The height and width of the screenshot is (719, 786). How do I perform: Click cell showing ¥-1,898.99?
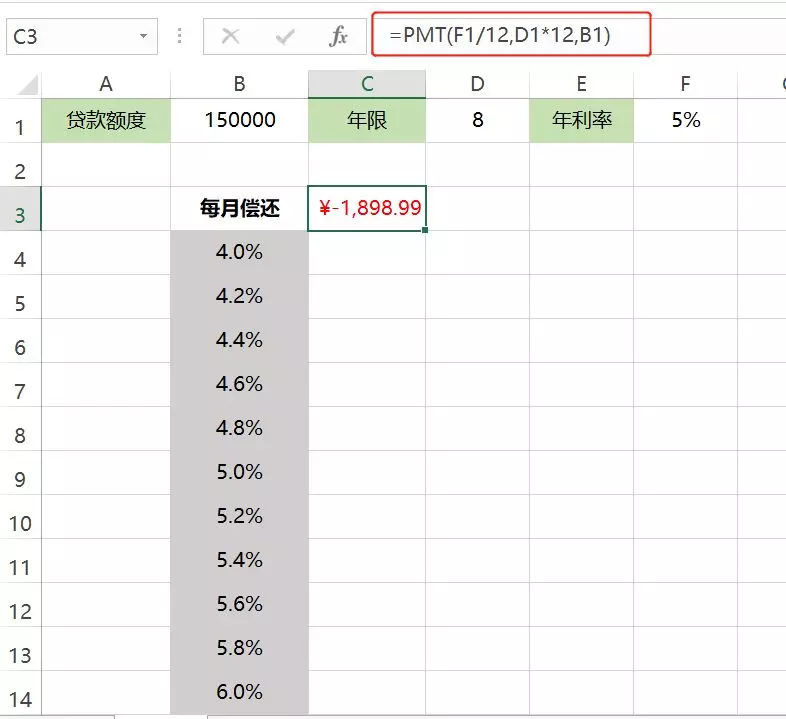click(x=367, y=209)
